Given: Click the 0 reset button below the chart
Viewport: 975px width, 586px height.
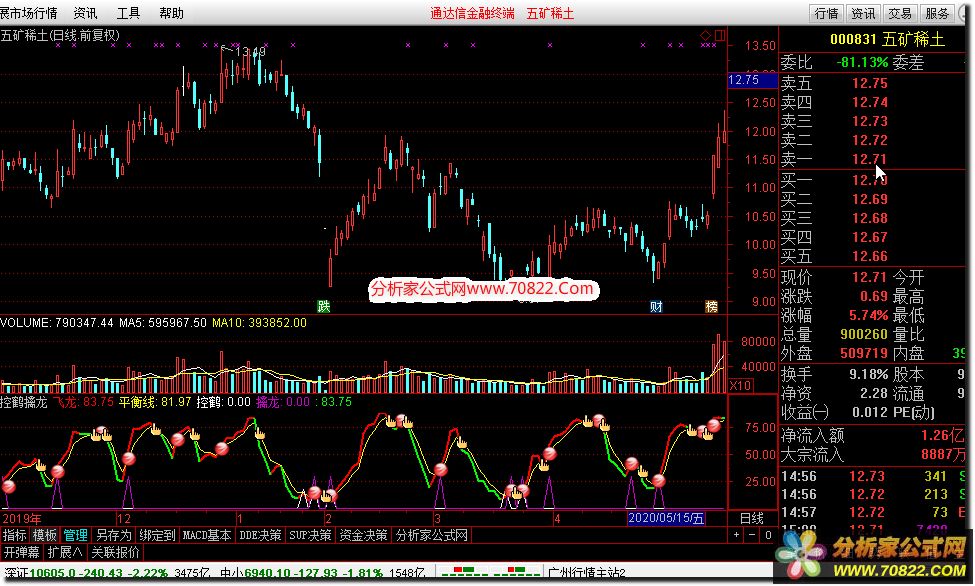Looking at the screenshot, I should pyautogui.click(x=768, y=535).
